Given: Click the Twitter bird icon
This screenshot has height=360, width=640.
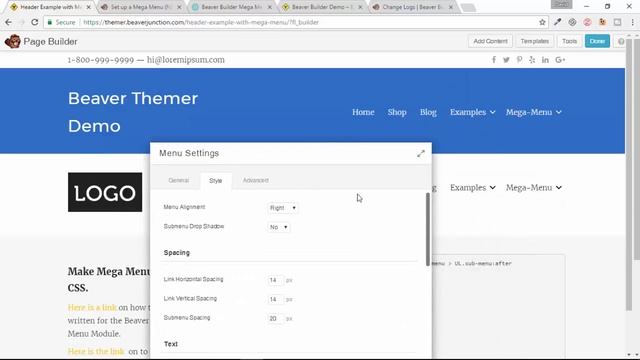Looking at the screenshot, I should [506, 60].
